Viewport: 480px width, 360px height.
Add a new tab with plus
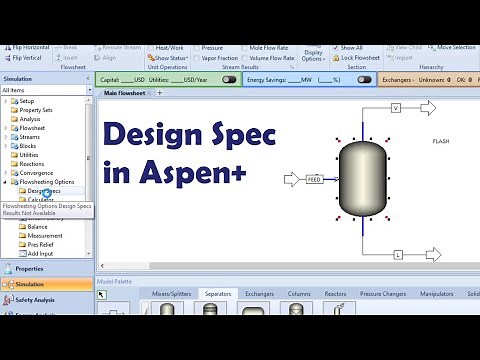click(x=160, y=93)
